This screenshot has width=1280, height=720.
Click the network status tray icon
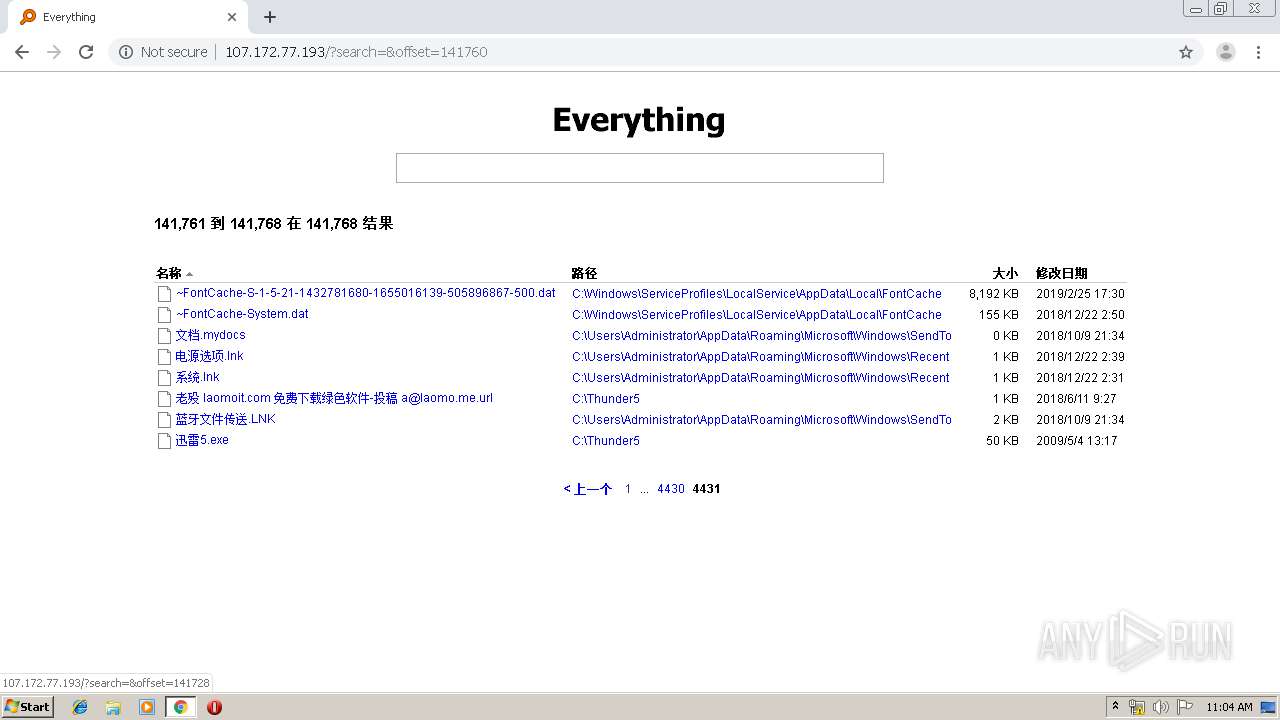click(x=1137, y=707)
